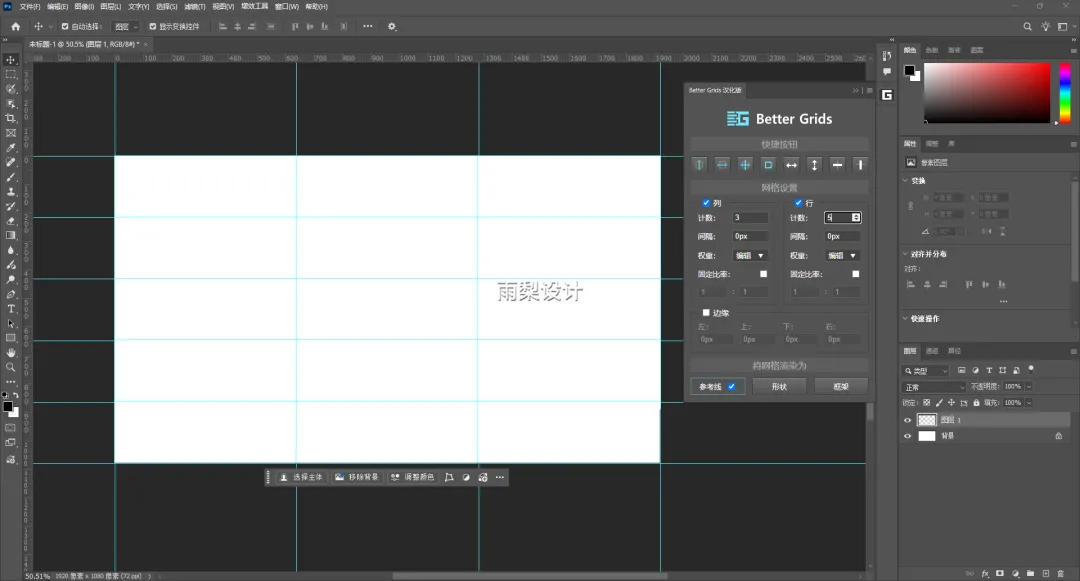Open layer fill dropdown arrow

tap(1029, 403)
